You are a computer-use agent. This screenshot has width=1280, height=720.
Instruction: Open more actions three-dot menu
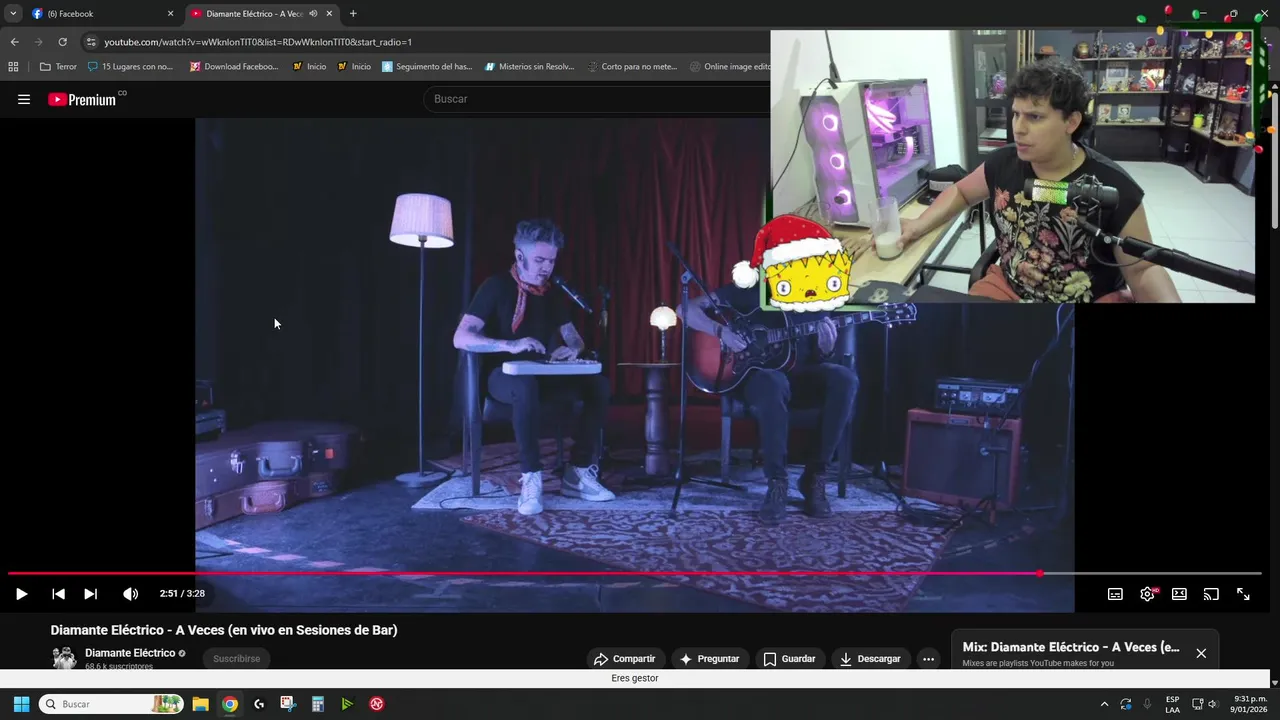(x=928, y=659)
